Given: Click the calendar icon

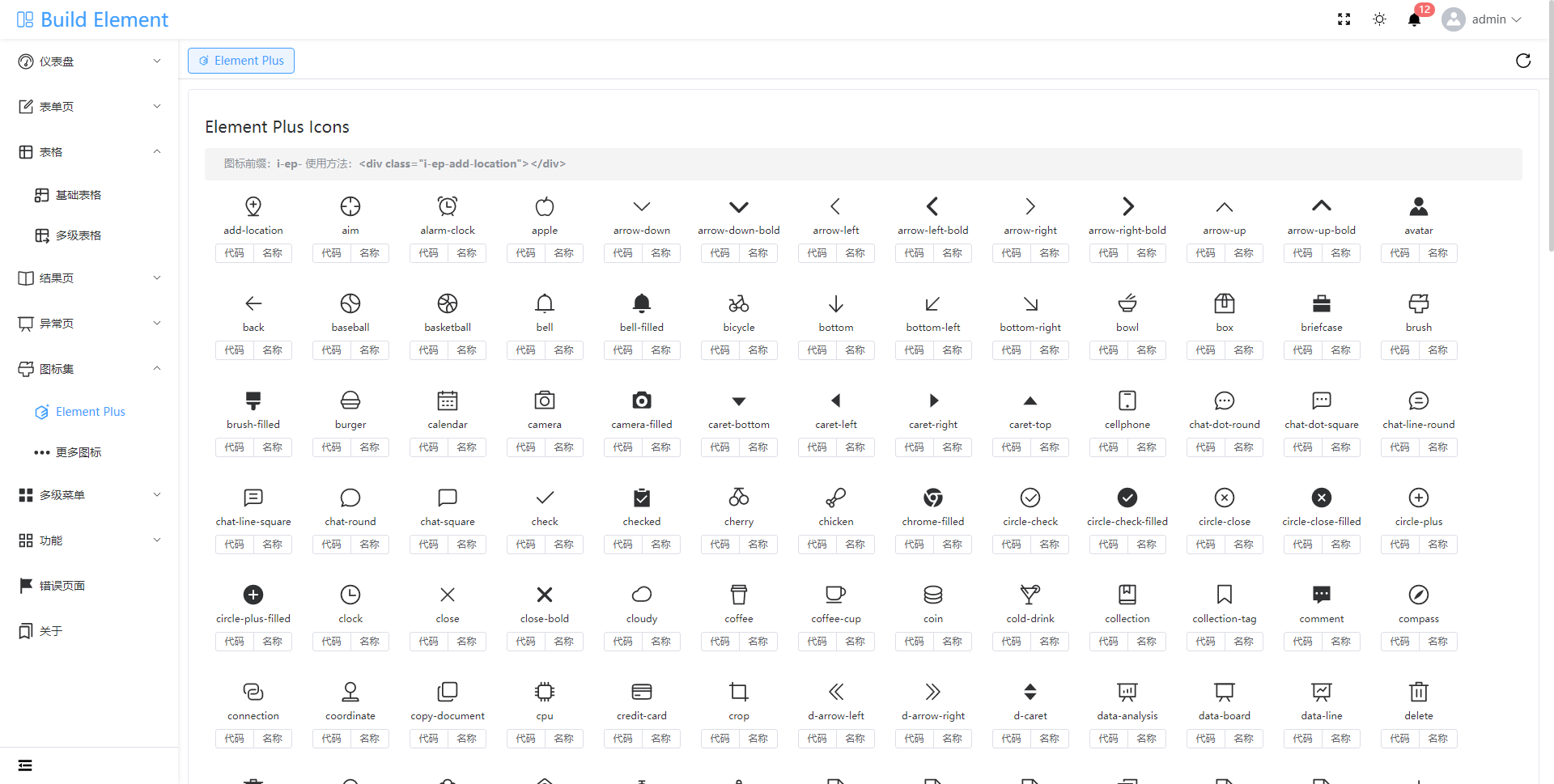Looking at the screenshot, I should (448, 400).
